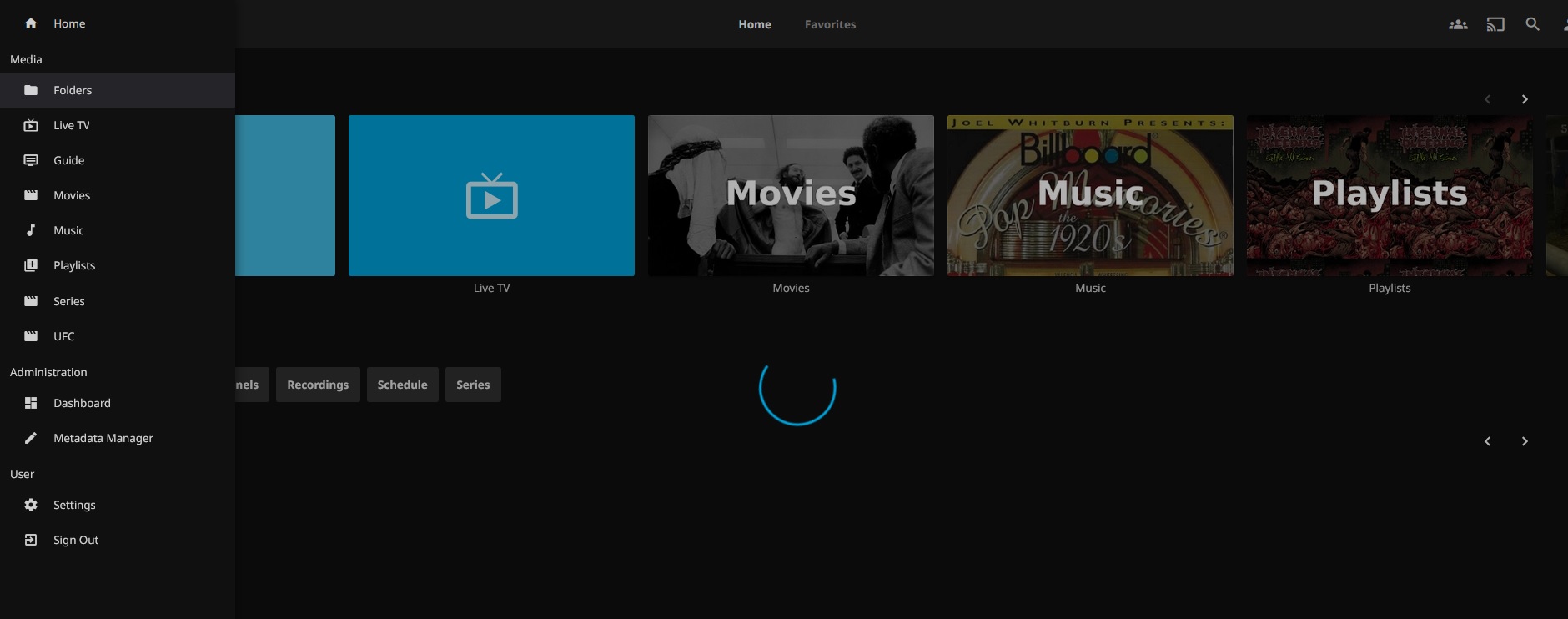Open user Settings in the sidebar
This screenshot has height=619, width=1568.
click(74, 505)
